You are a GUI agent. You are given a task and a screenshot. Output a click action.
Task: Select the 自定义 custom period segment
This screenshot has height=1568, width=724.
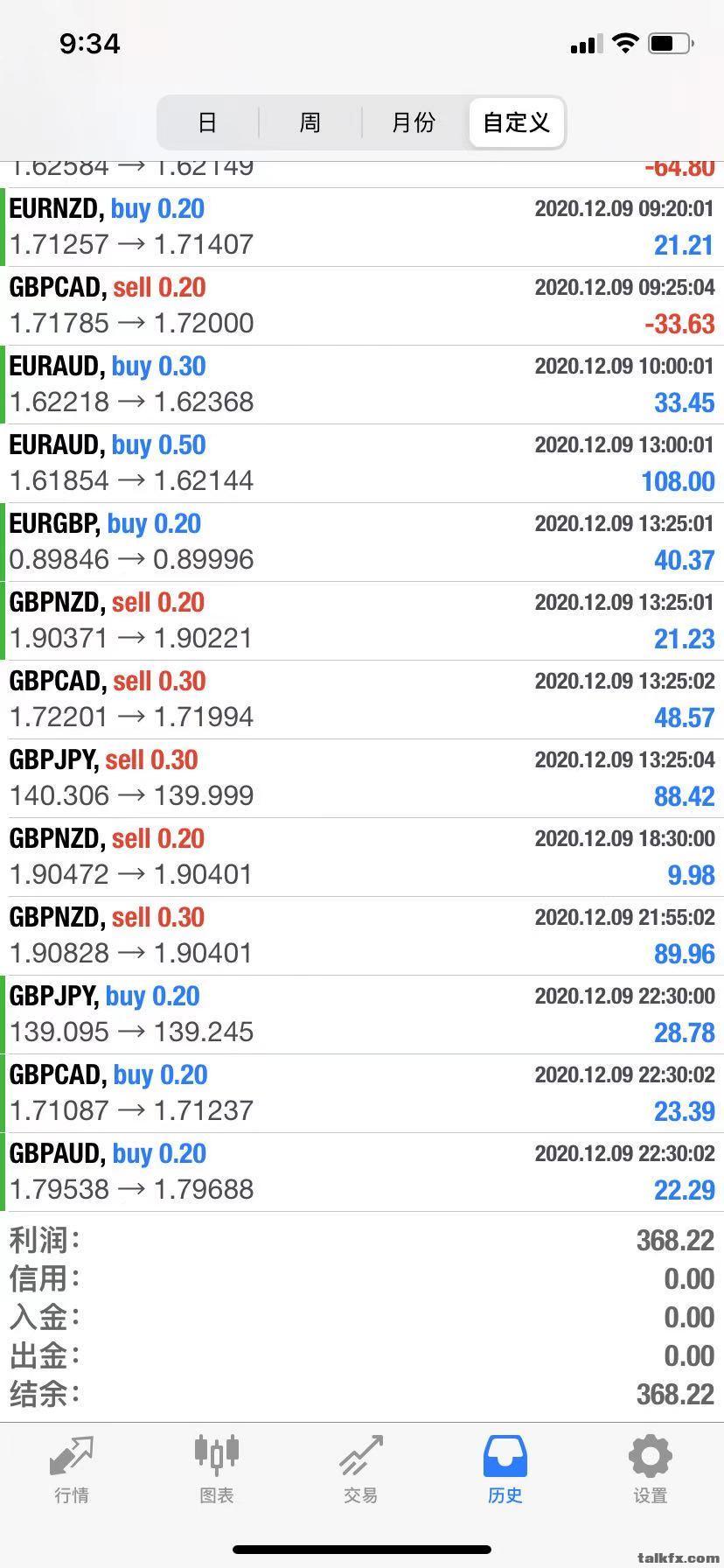pyautogui.click(x=516, y=122)
